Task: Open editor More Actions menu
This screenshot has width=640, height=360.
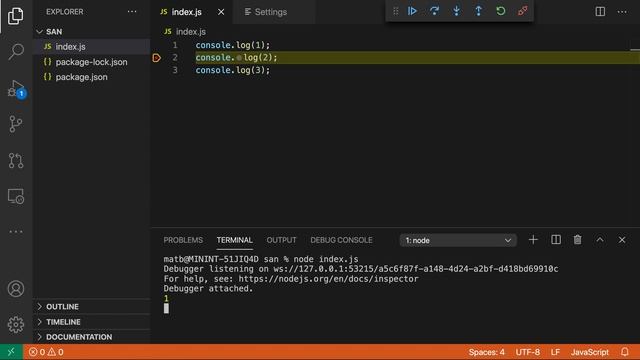Action: pyautogui.click(x=622, y=12)
